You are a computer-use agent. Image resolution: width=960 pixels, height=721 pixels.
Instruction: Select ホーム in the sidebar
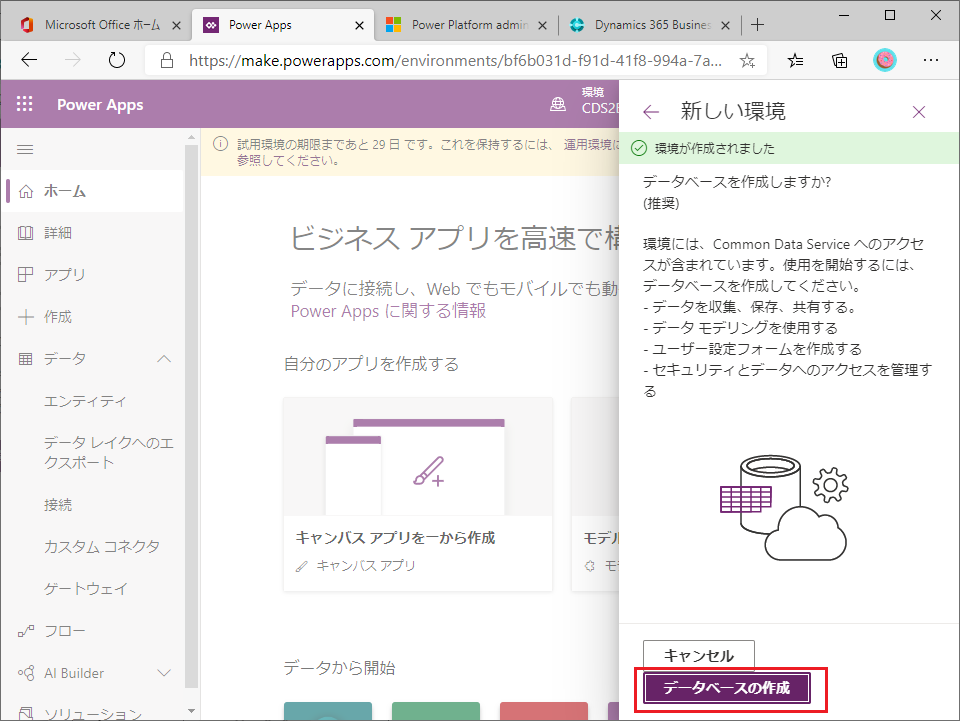point(93,192)
